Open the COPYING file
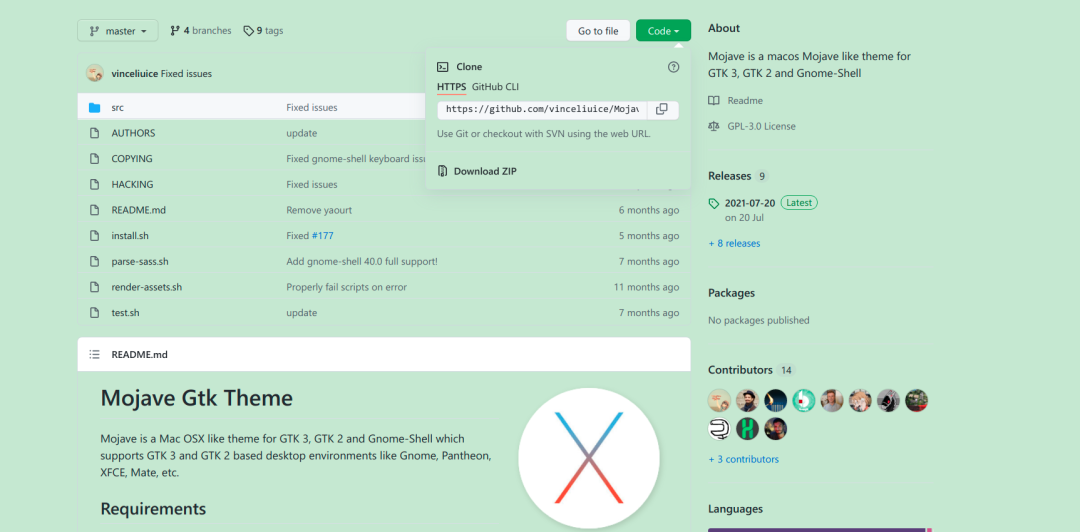 tap(132, 158)
